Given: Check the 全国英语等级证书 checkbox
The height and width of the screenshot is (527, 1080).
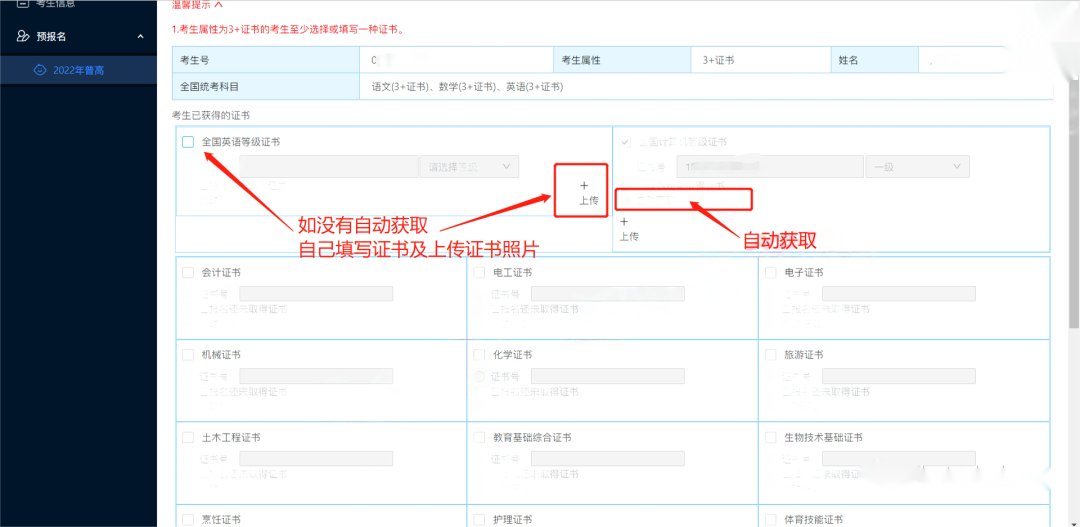Looking at the screenshot, I should pos(188,142).
